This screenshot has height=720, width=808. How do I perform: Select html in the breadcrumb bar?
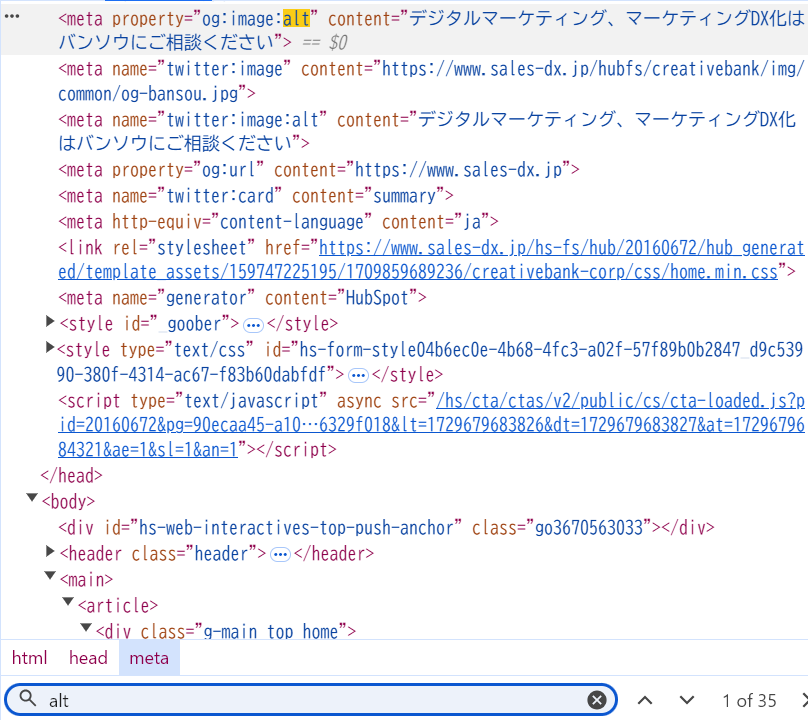pos(29,658)
